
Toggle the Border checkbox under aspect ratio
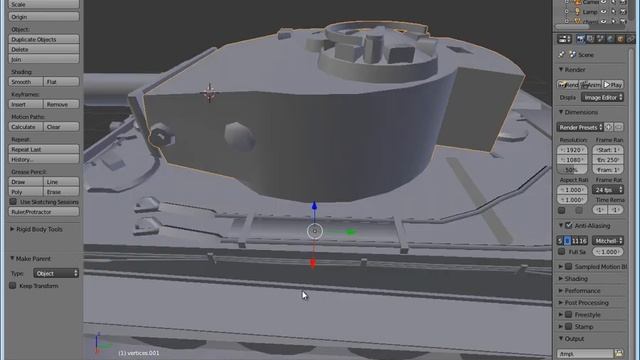click(x=562, y=210)
